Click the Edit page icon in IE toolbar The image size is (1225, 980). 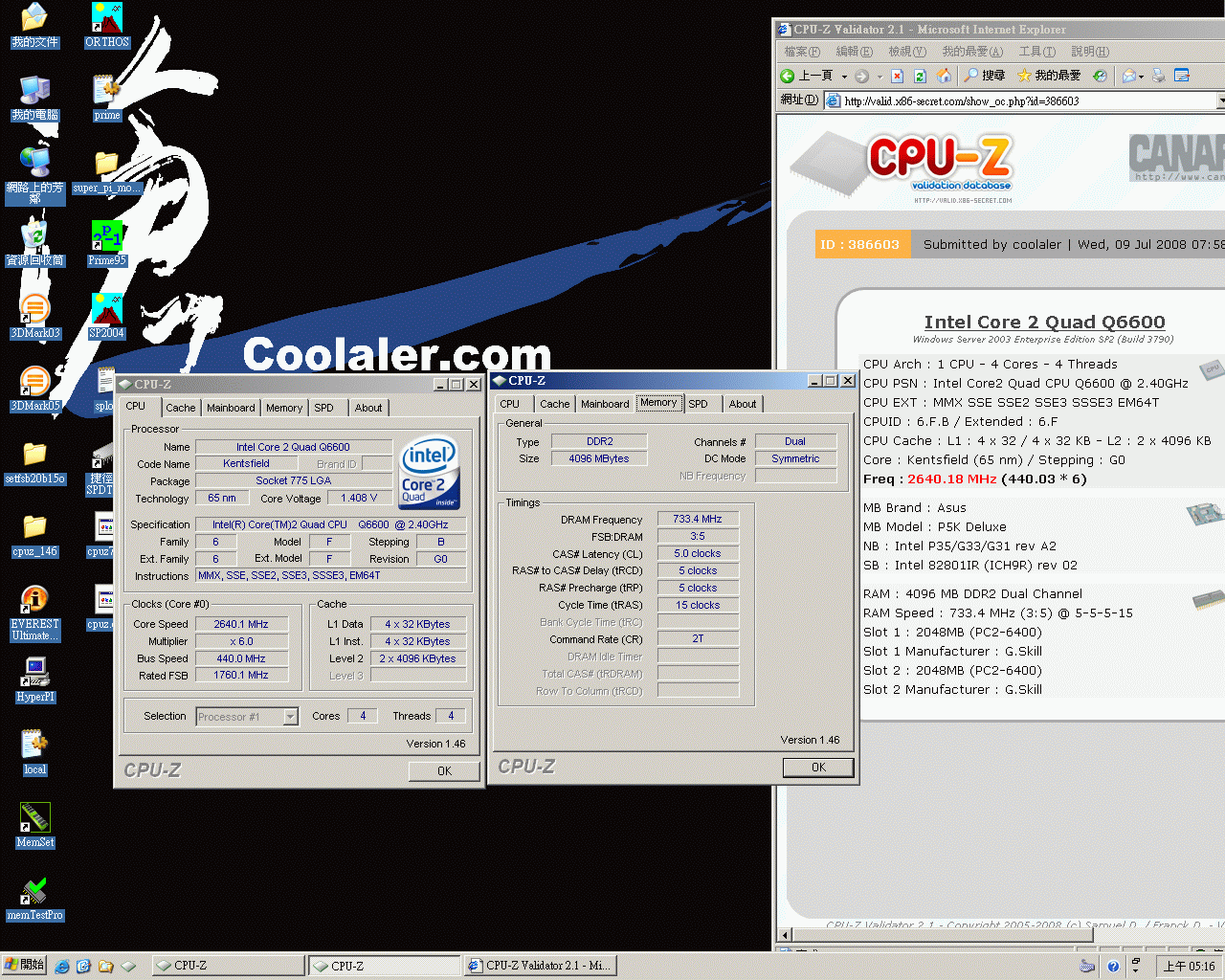coord(1182,76)
